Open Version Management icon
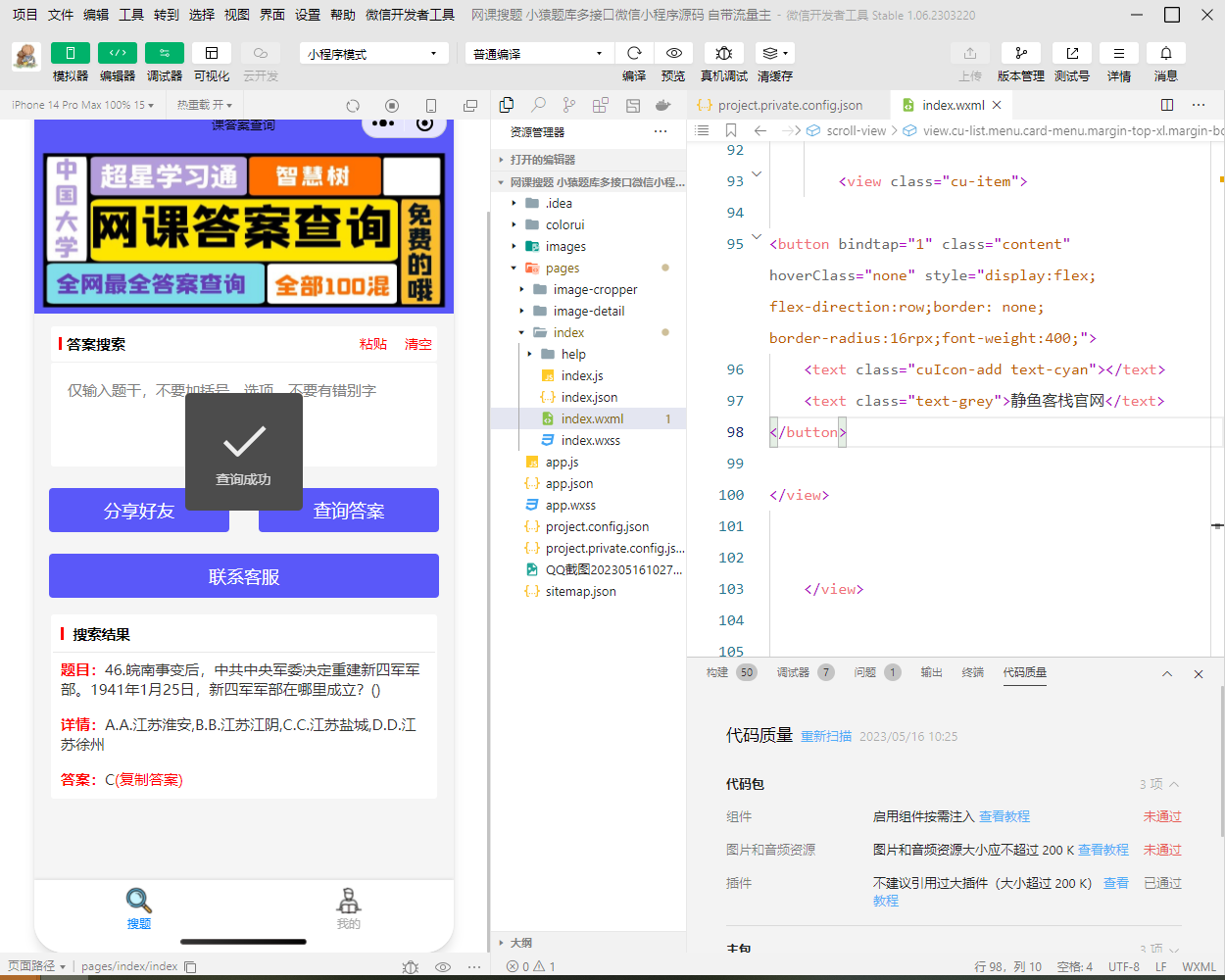 [1020, 53]
